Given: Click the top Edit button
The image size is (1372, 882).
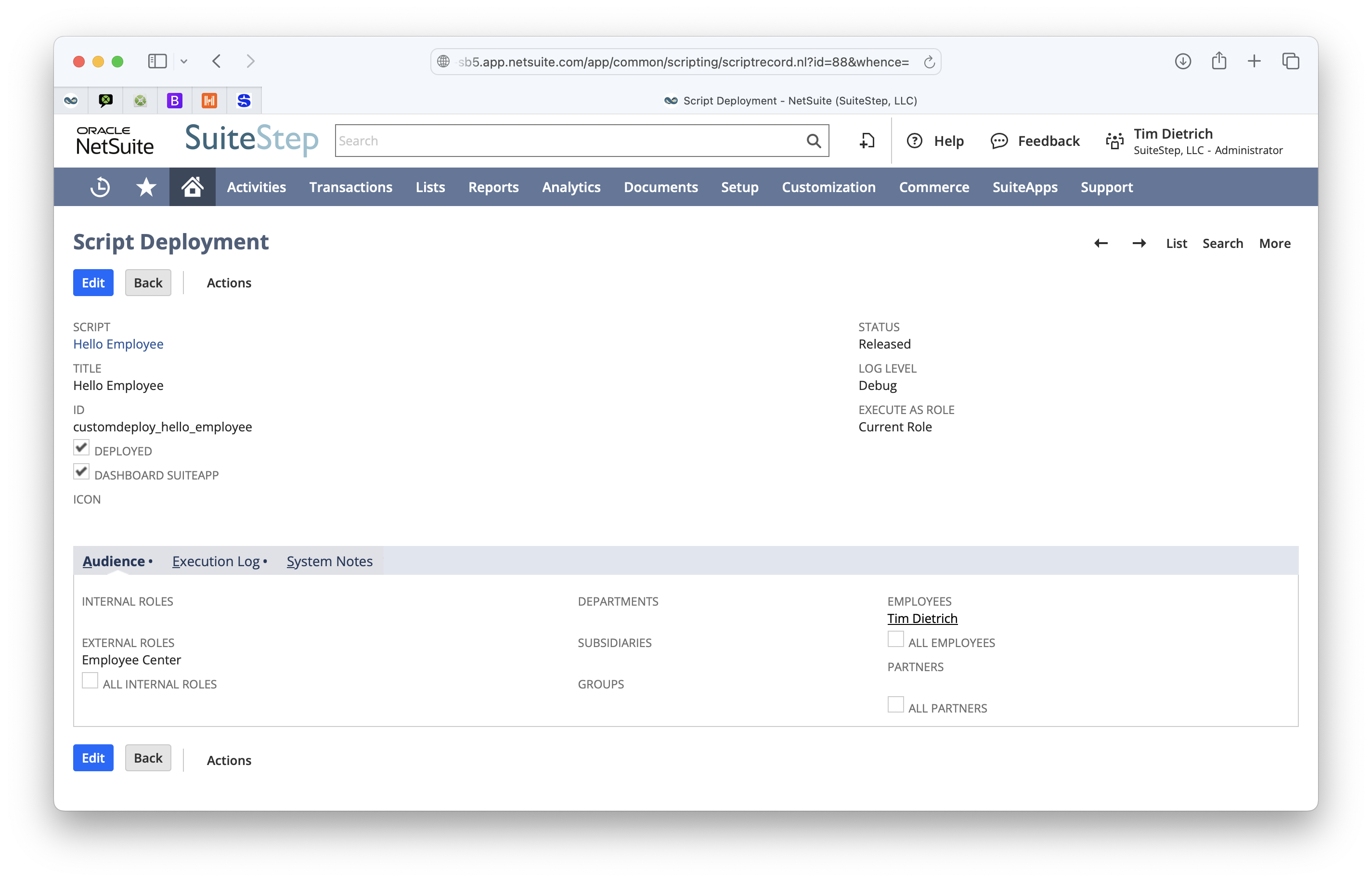Looking at the screenshot, I should (93, 283).
